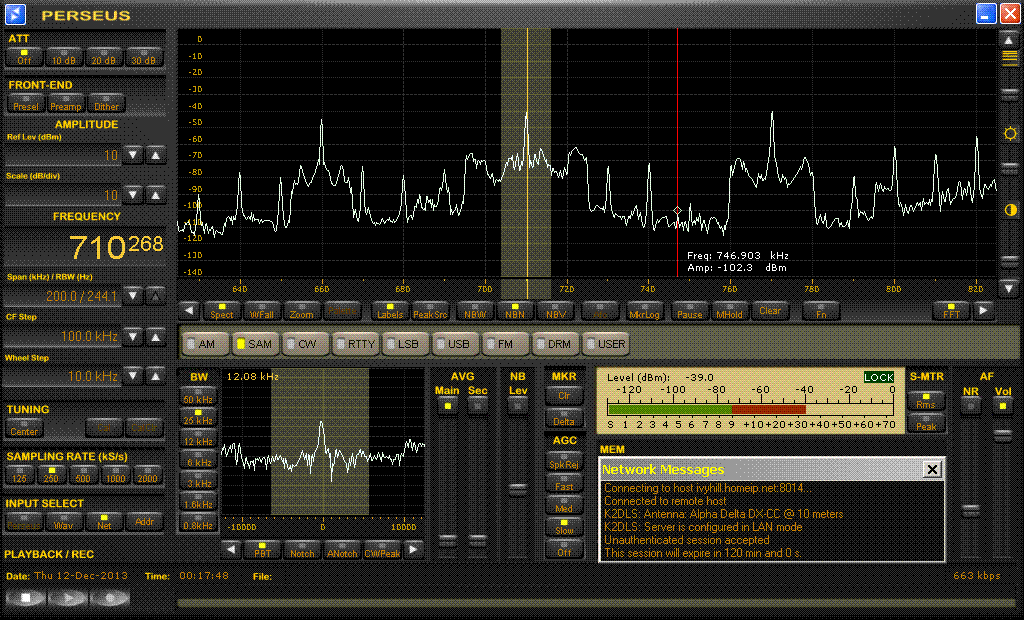Toggle the Labels button
The width and height of the screenshot is (1024, 620).
click(390, 312)
